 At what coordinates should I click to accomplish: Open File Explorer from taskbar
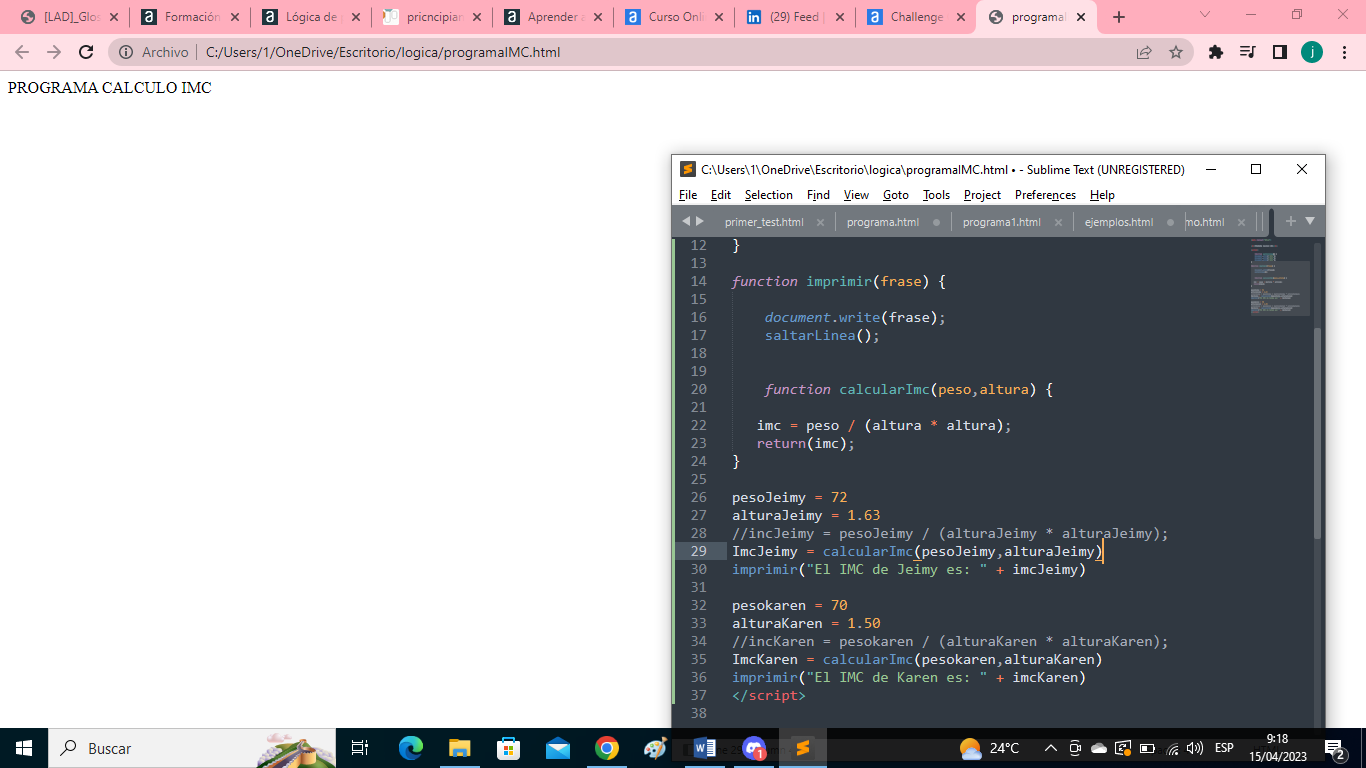pos(459,748)
